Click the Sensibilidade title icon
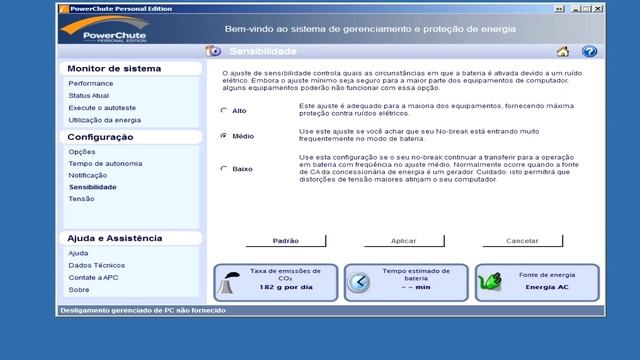 (x=213, y=51)
